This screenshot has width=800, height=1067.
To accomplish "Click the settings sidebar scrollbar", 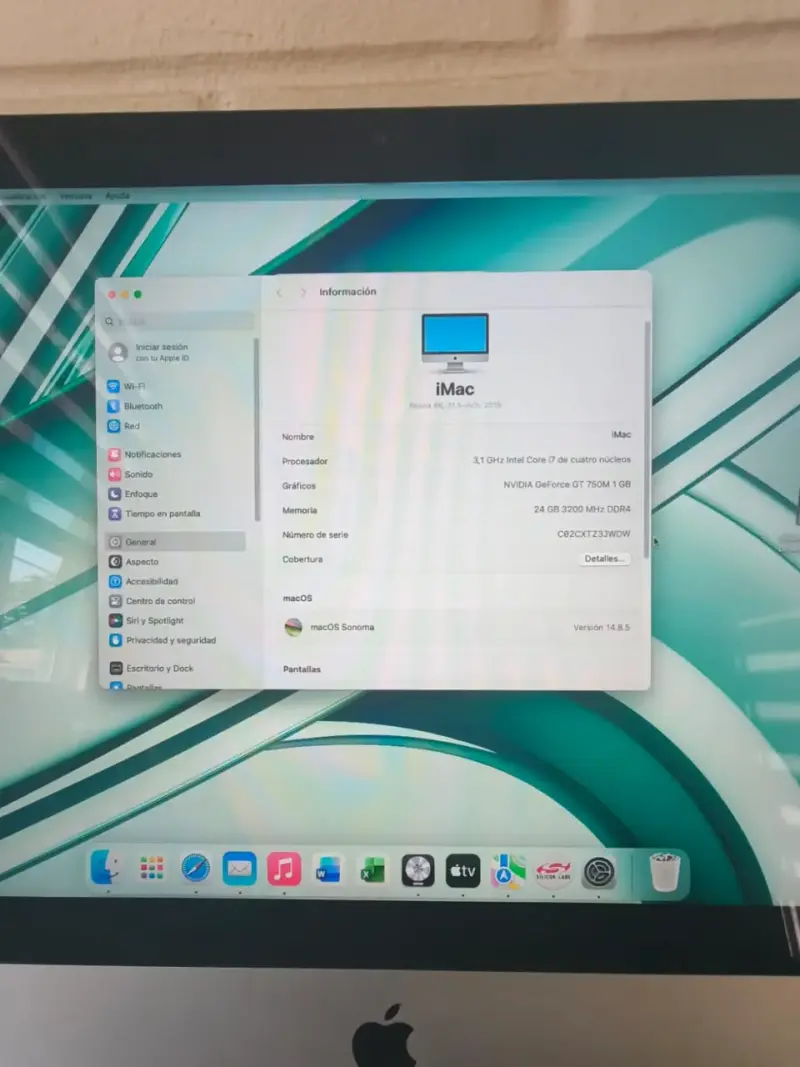I will click(x=256, y=430).
